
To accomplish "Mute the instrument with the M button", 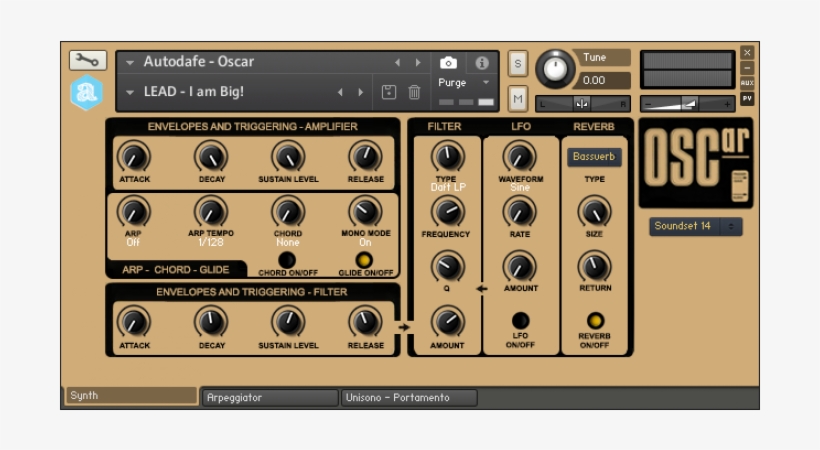I will [x=518, y=99].
